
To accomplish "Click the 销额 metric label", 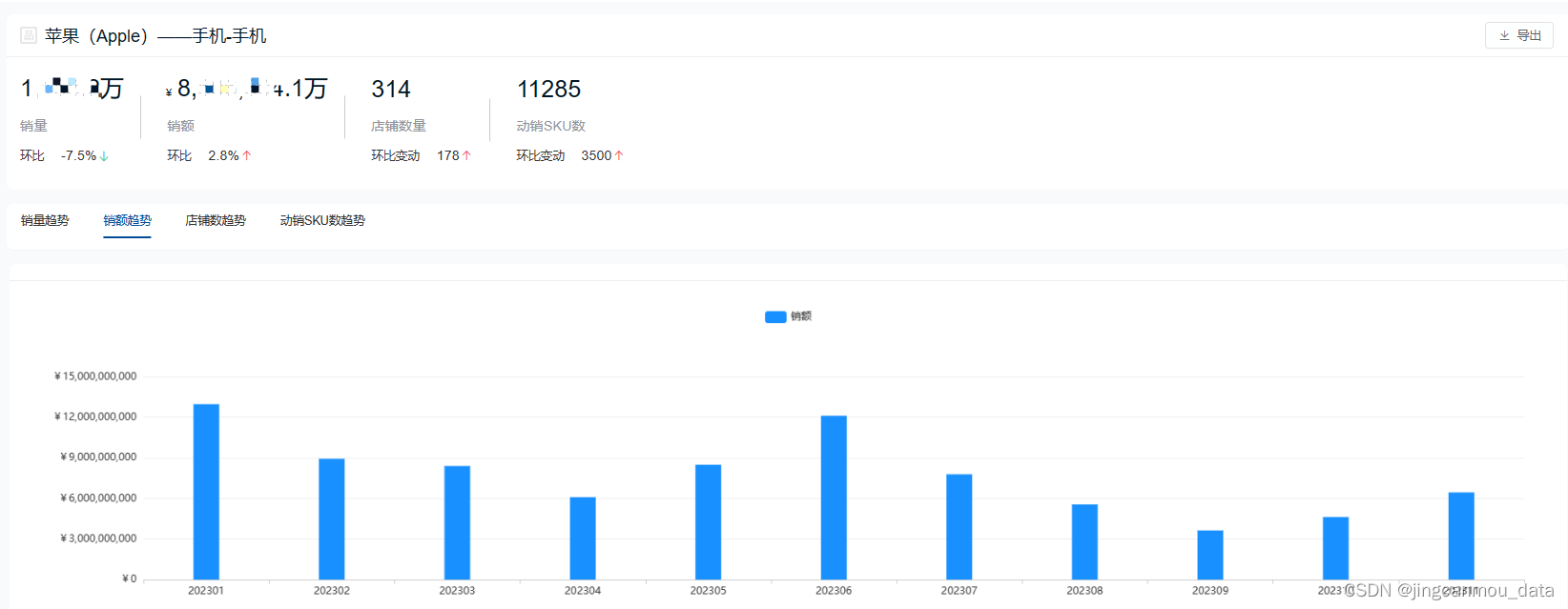I will pos(180,126).
